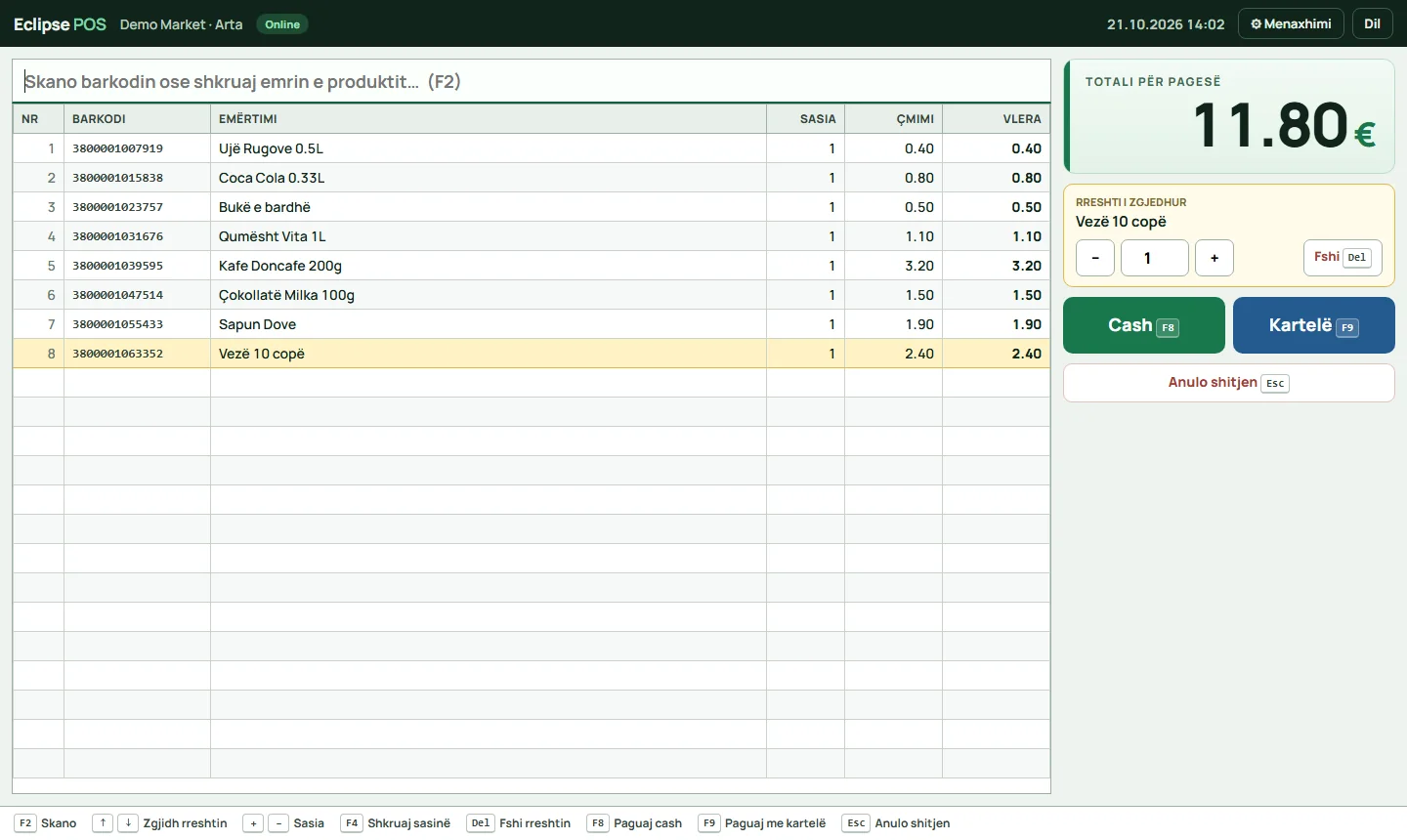Click the F8 Paguaj cash hint
This screenshot has height=840, width=1407.
[635, 823]
